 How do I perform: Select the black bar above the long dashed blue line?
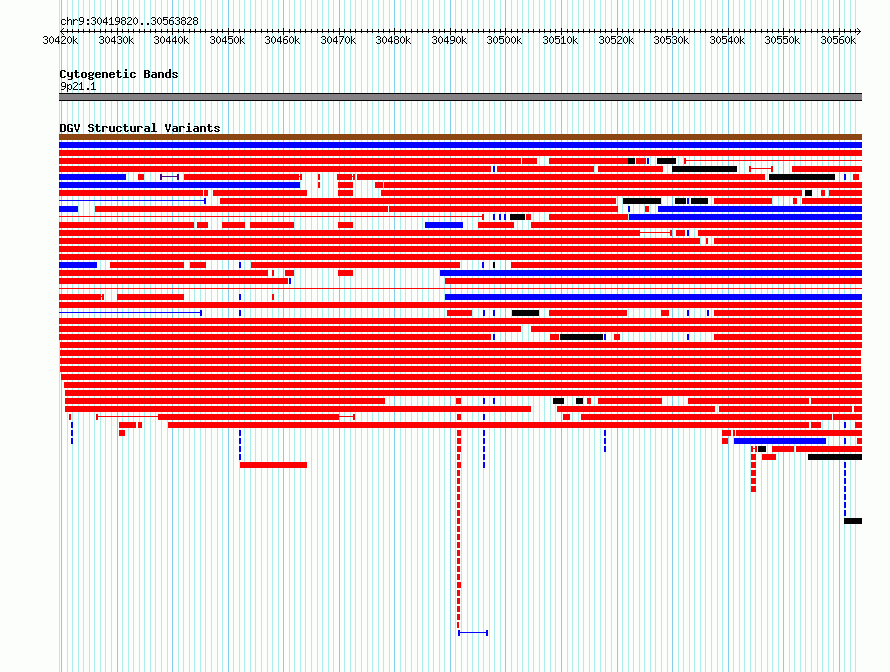coord(835,457)
